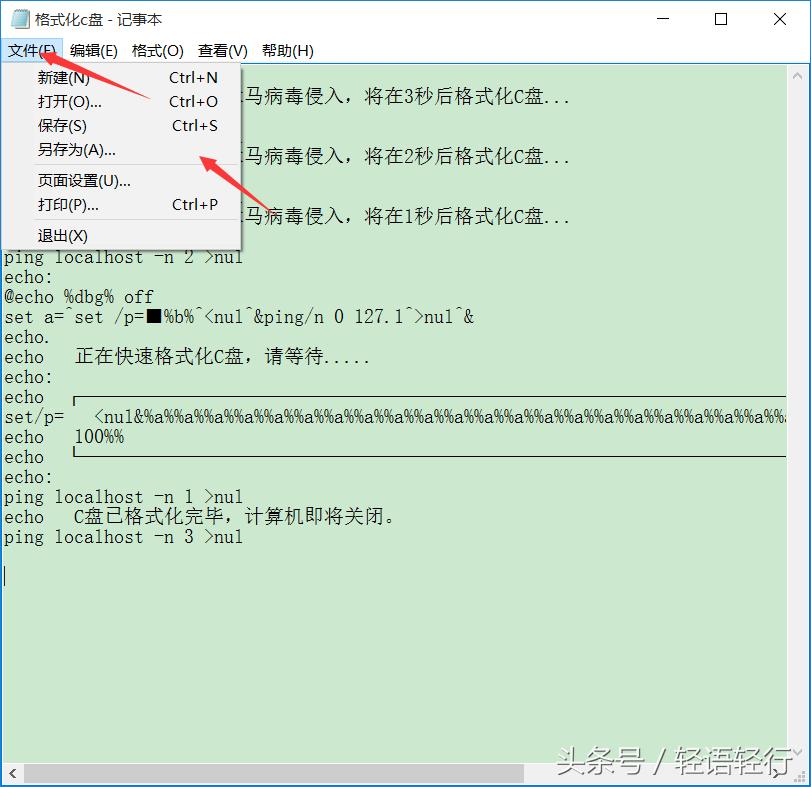Open the 编辑(E) menu
Viewport: 811px width, 787px height.
pyautogui.click(x=95, y=50)
